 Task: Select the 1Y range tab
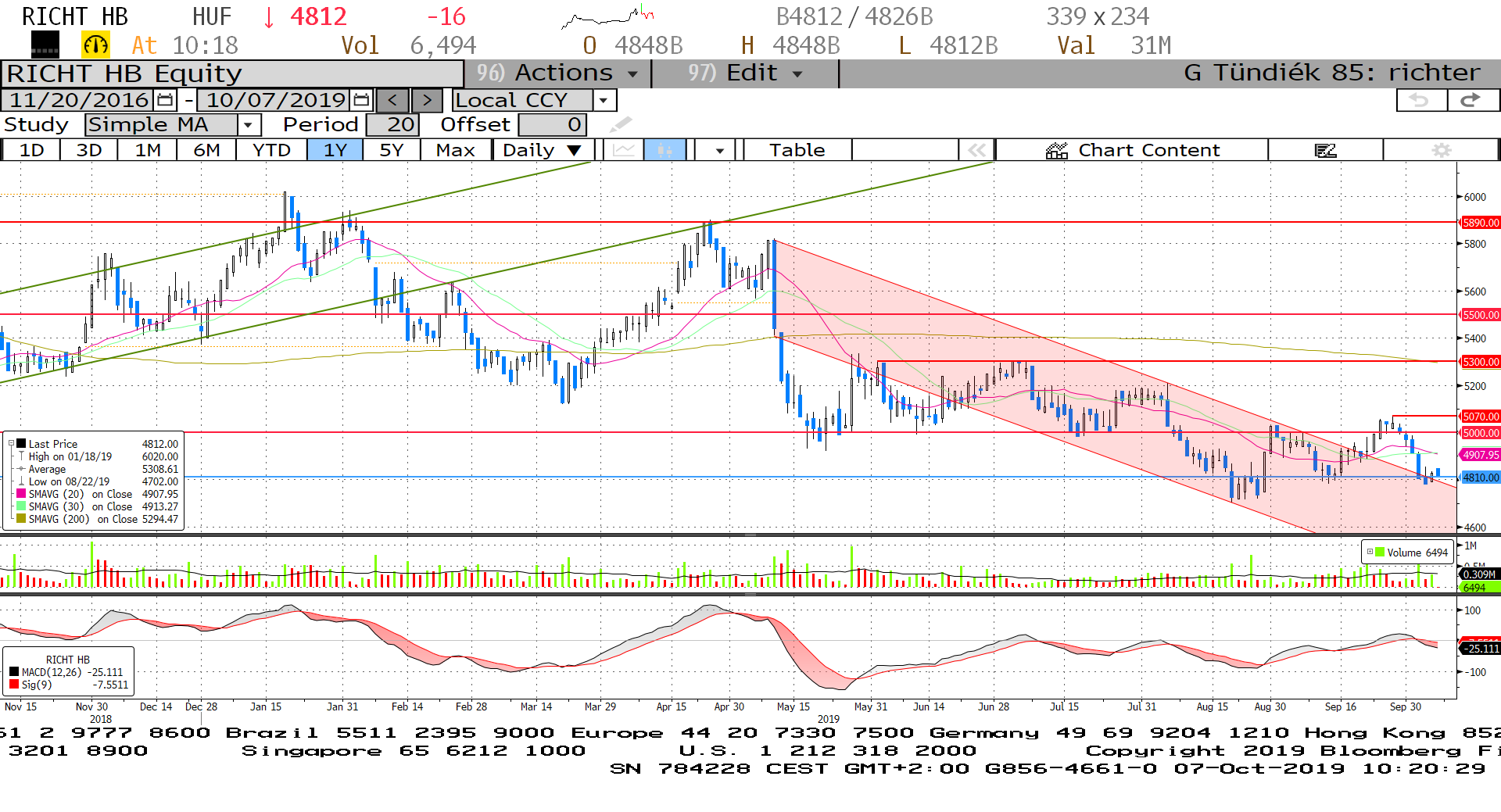point(335,149)
